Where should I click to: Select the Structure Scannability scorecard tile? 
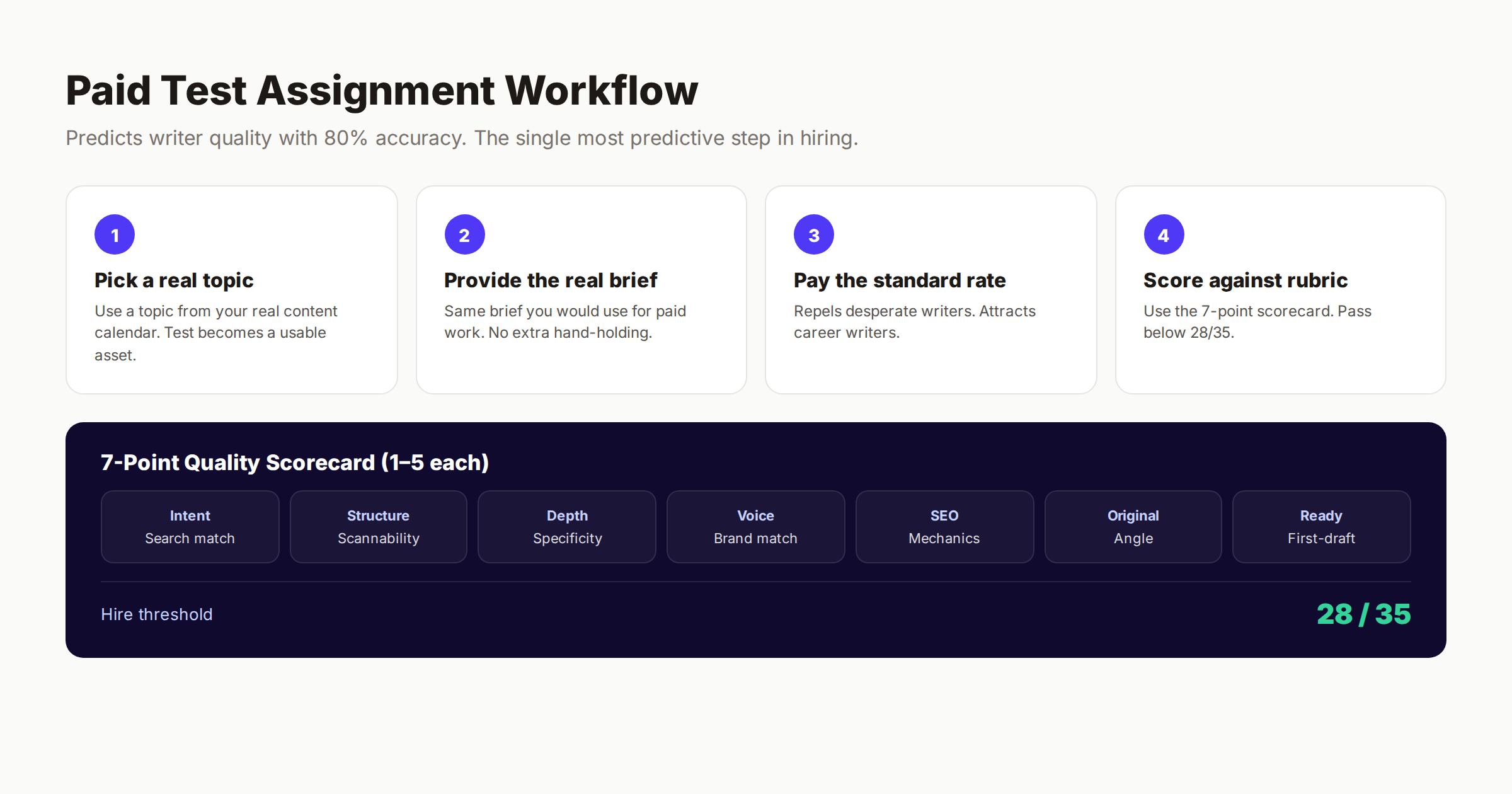[378, 527]
